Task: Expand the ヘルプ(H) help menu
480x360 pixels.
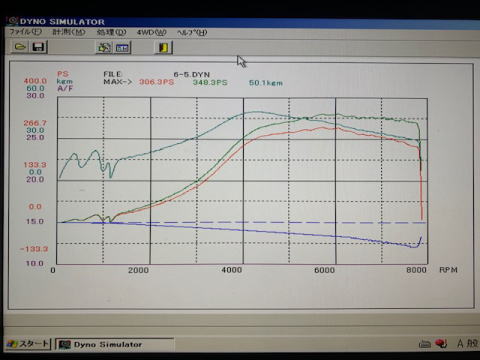Action: pos(192,33)
